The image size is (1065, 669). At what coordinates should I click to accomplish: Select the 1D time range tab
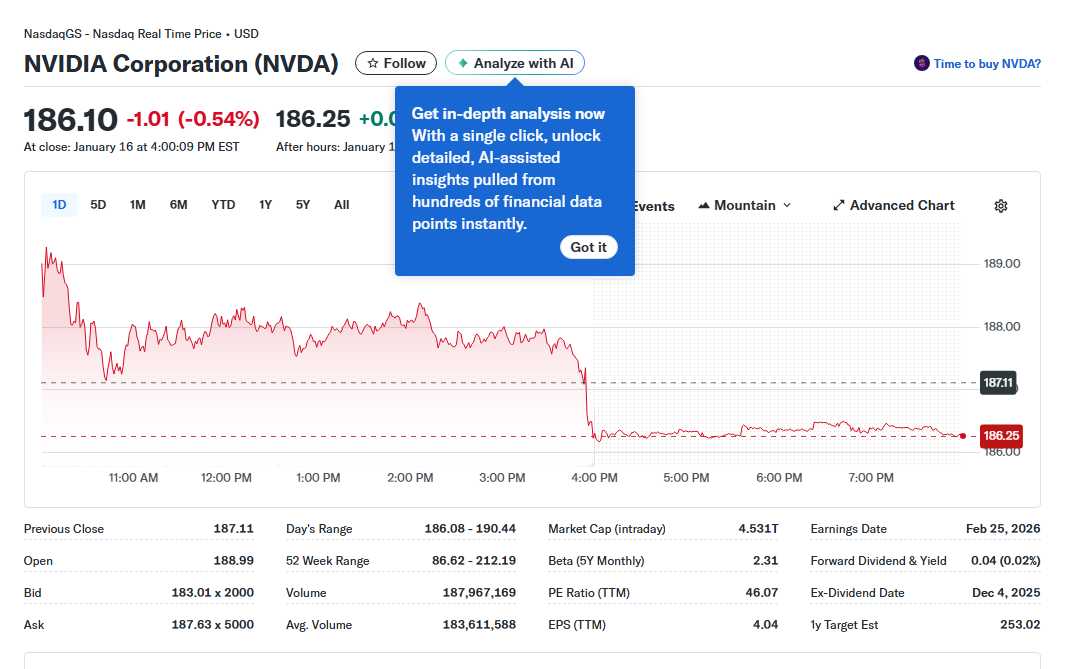coord(59,205)
